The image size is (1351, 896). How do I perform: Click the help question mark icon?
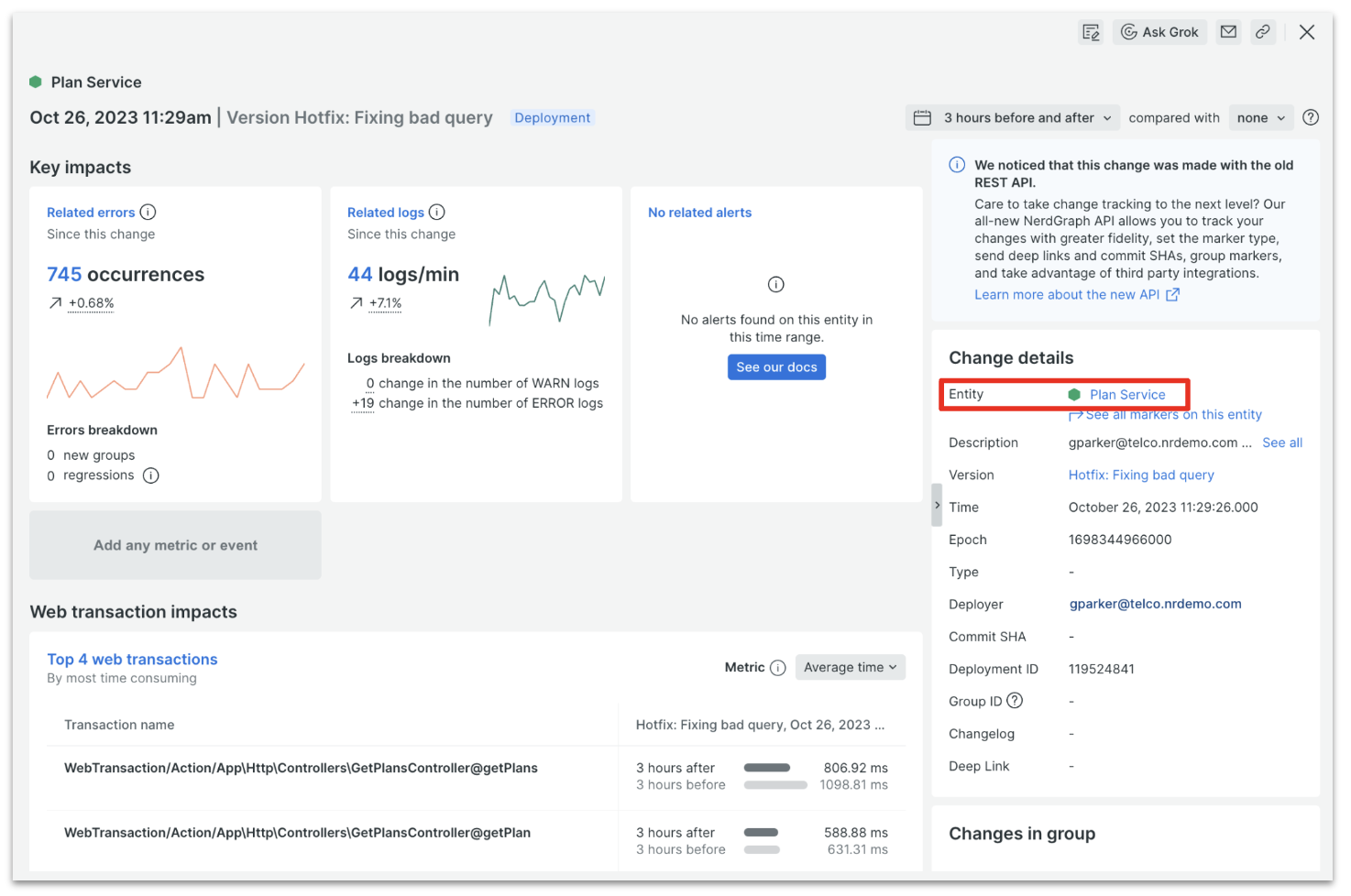[x=1311, y=117]
